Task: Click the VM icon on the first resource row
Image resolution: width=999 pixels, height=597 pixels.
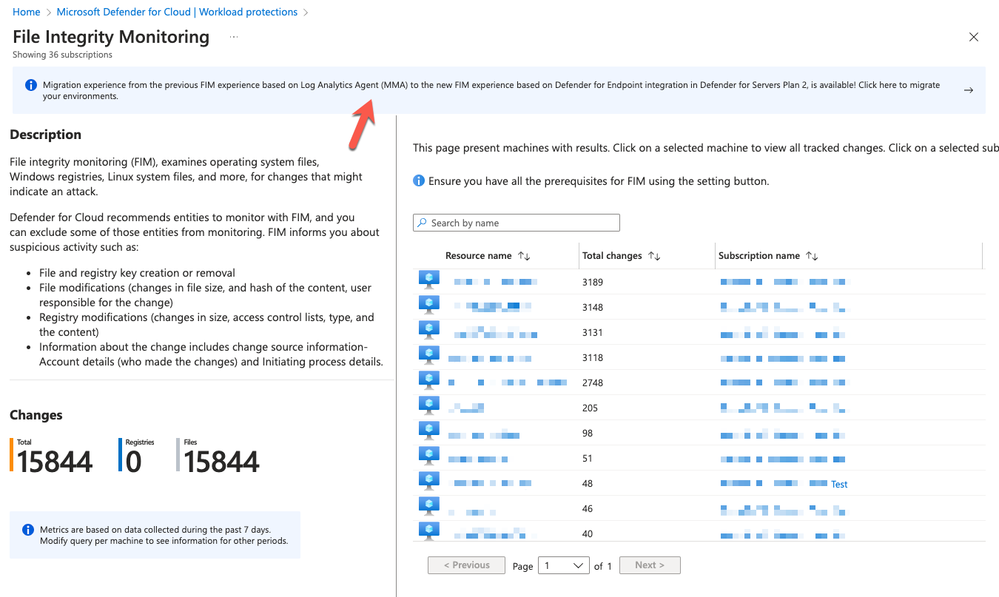Action: [428, 278]
